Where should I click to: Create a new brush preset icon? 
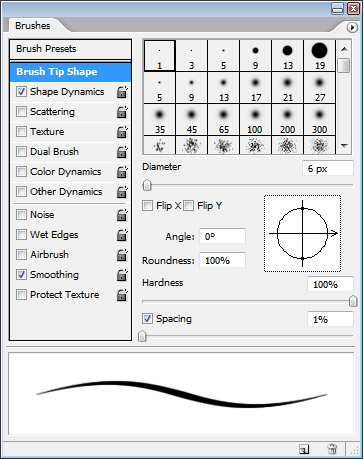point(304,449)
